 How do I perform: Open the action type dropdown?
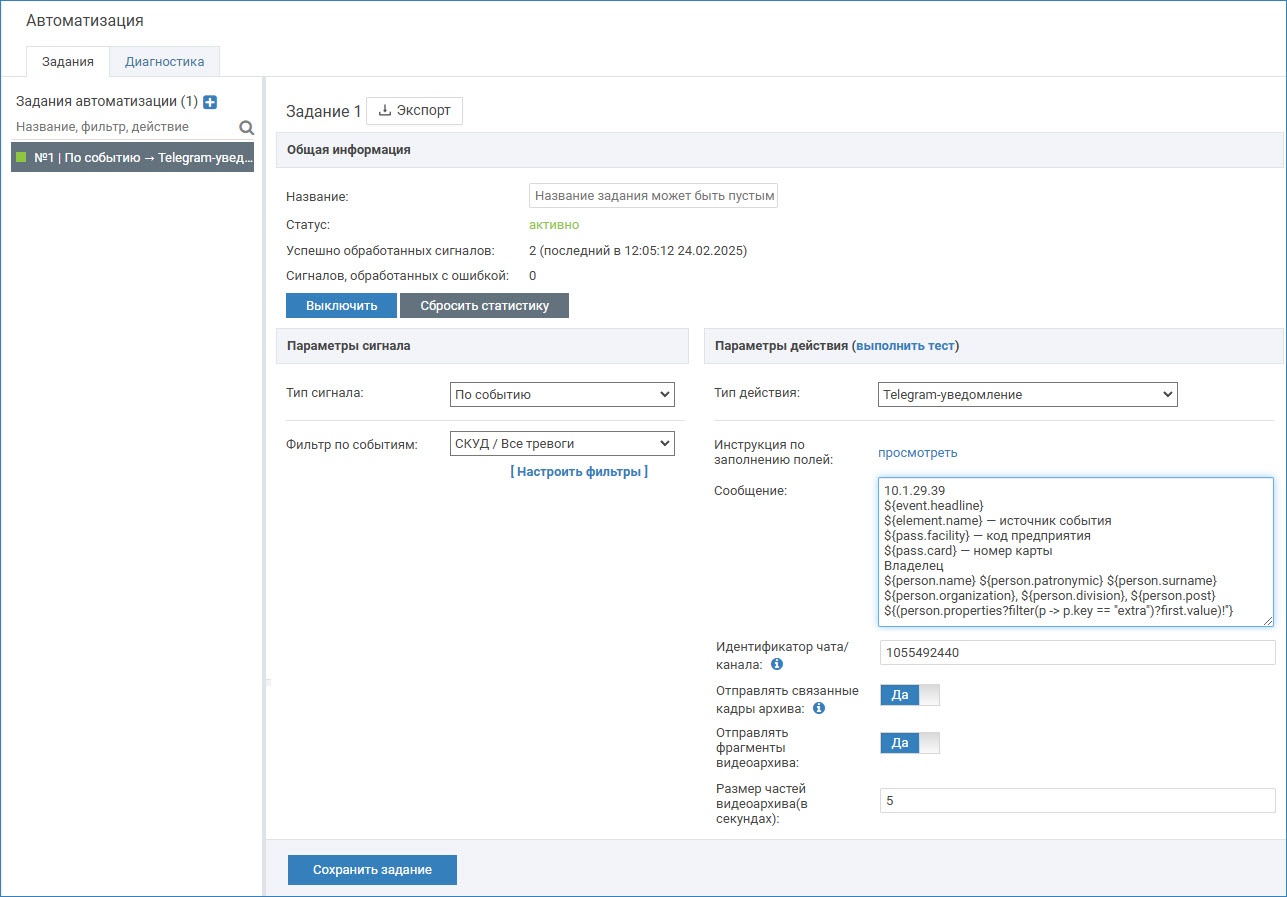[1027, 395]
